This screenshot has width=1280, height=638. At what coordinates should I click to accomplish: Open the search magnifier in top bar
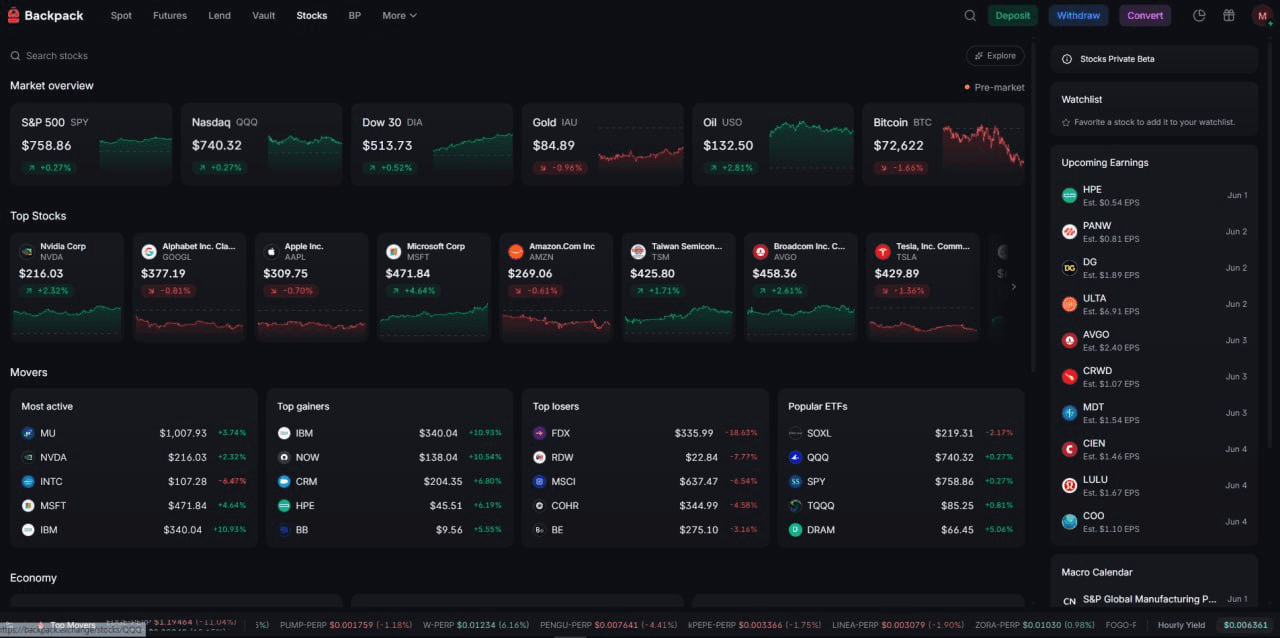click(x=970, y=15)
